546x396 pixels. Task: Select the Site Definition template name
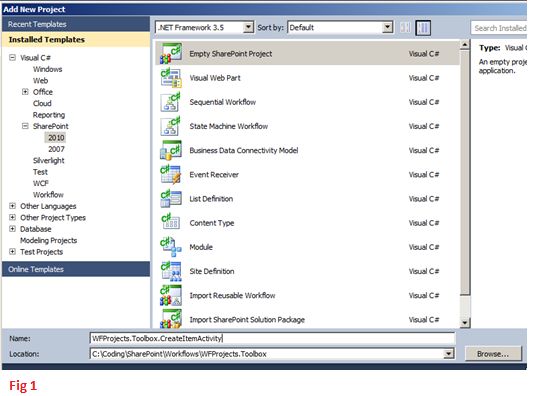(212, 271)
